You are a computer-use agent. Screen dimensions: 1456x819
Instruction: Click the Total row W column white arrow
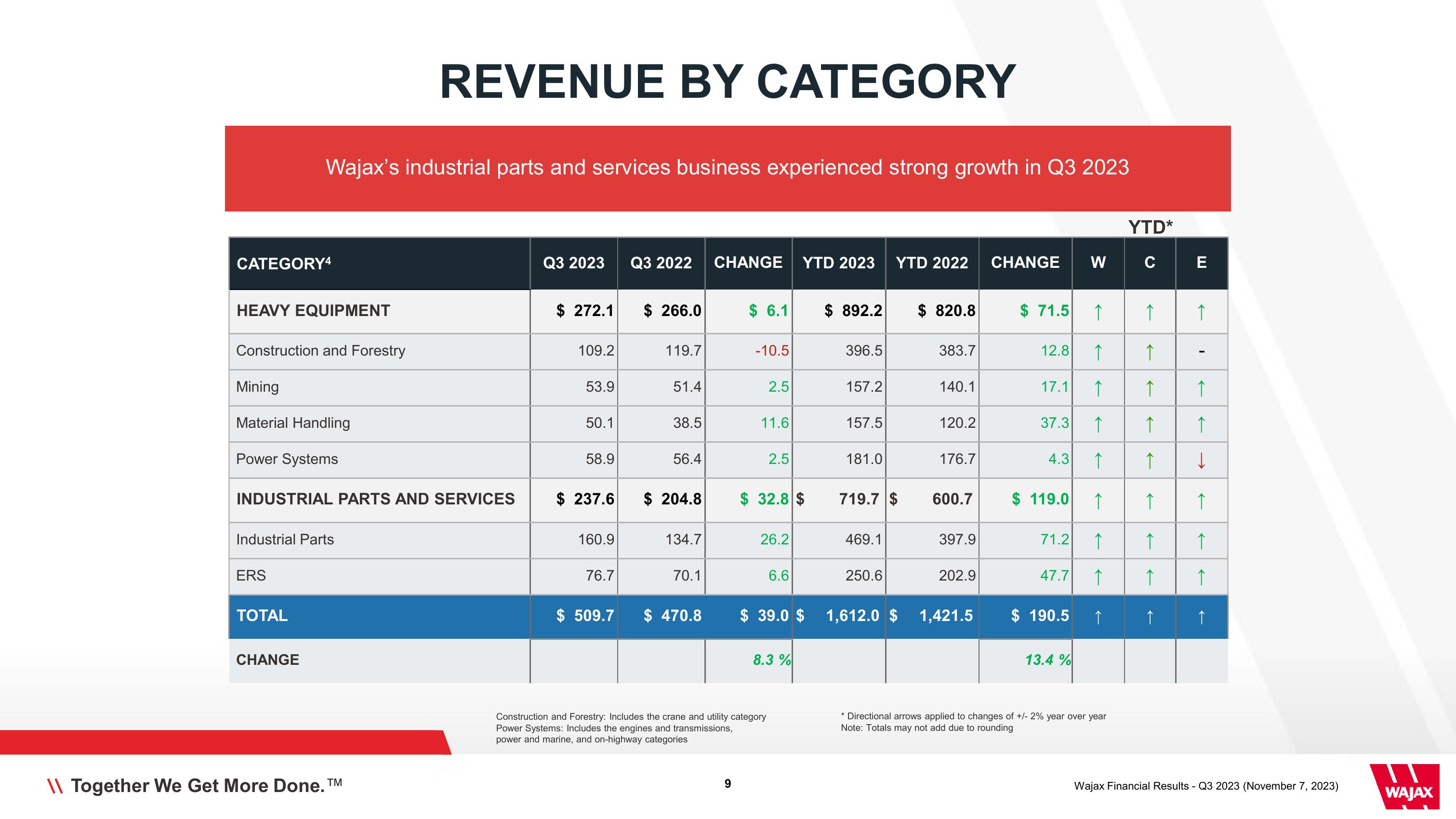click(x=1098, y=617)
